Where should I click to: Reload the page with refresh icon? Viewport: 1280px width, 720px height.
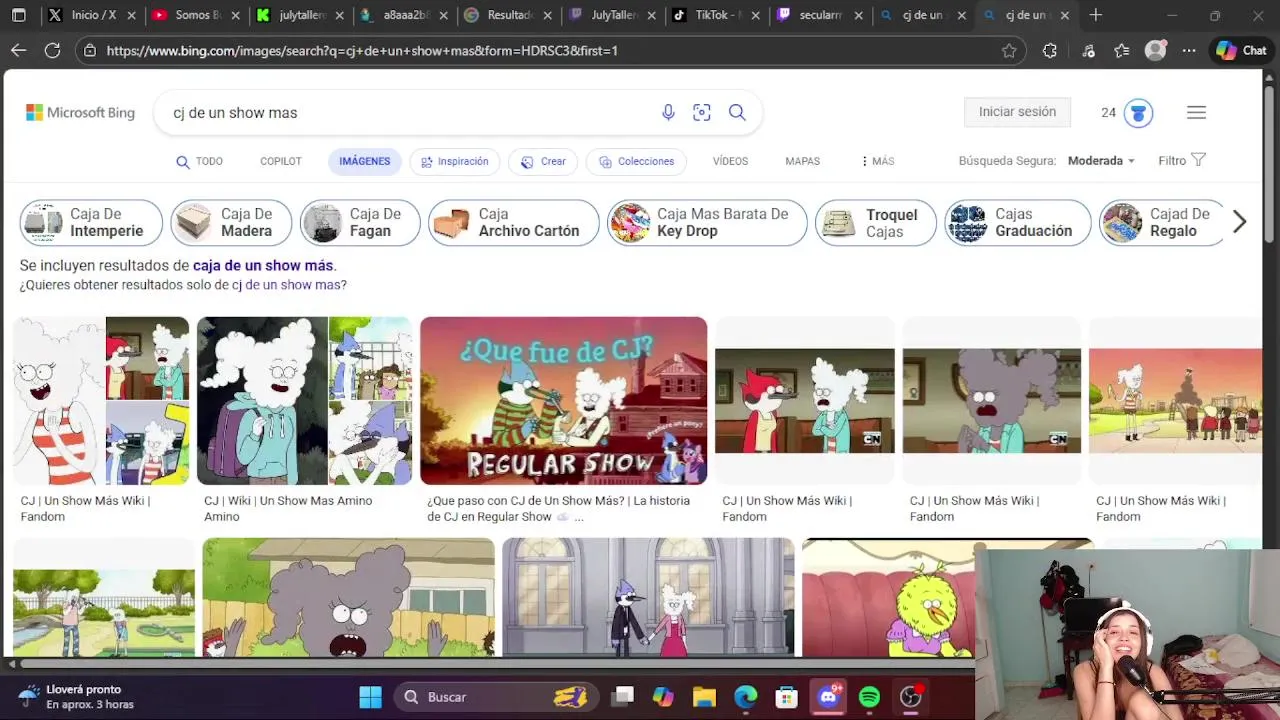coord(52,50)
